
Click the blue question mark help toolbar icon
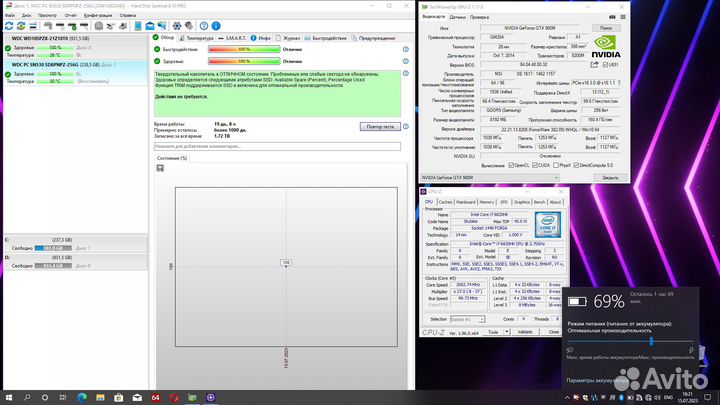(204, 26)
